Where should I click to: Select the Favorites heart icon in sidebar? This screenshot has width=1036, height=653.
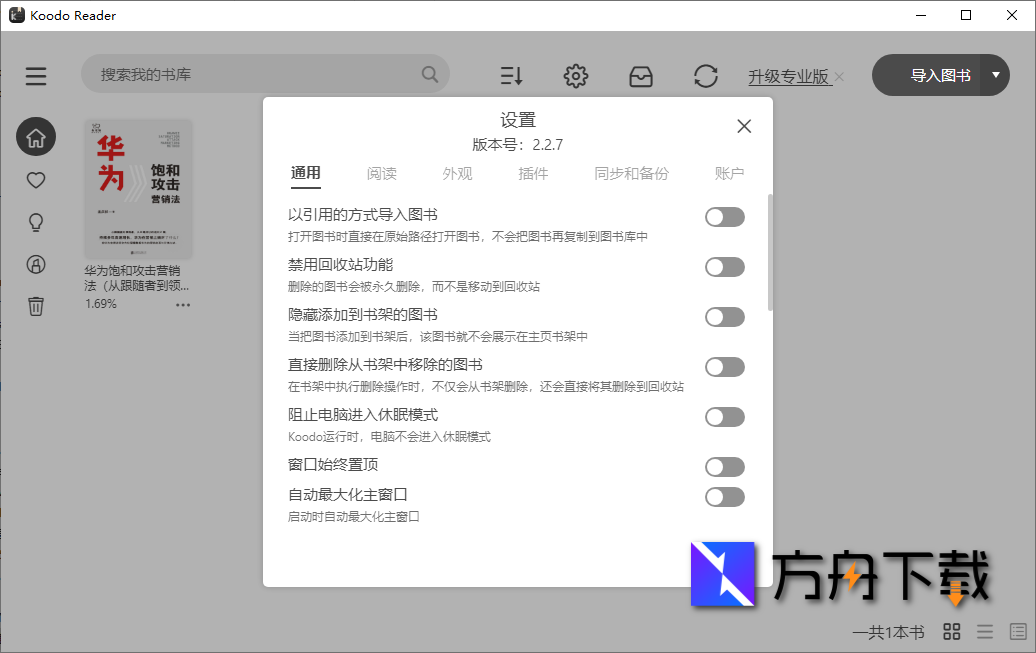pos(36,180)
